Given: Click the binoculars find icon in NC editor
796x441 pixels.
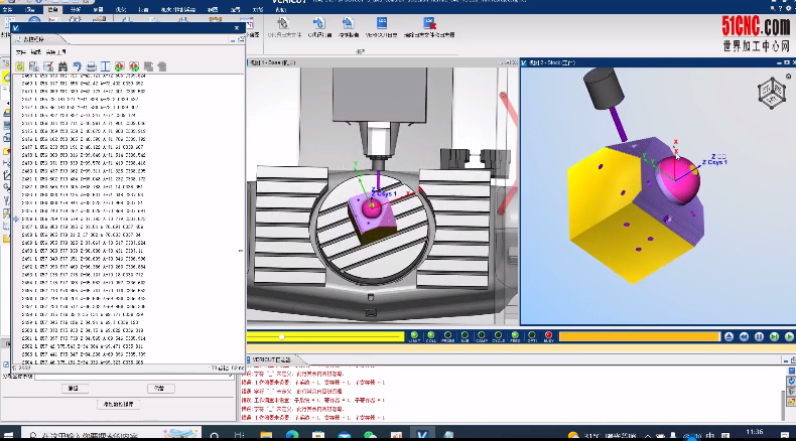Looking at the screenshot, I should click(62, 66).
